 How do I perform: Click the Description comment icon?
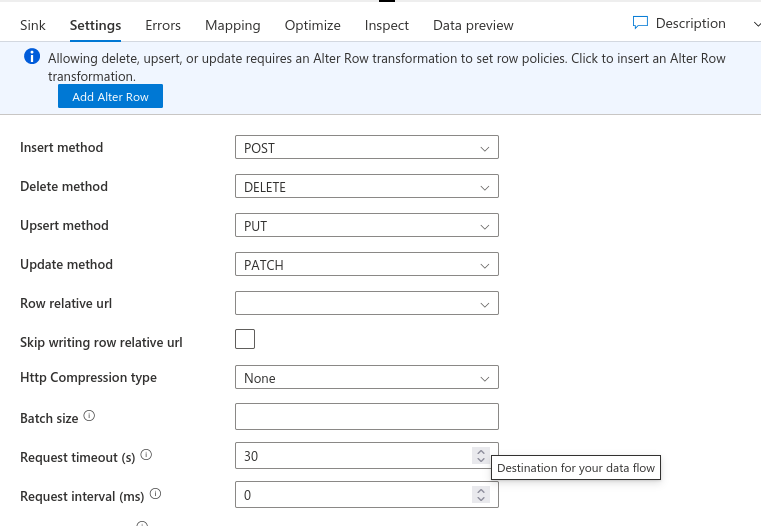[640, 23]
